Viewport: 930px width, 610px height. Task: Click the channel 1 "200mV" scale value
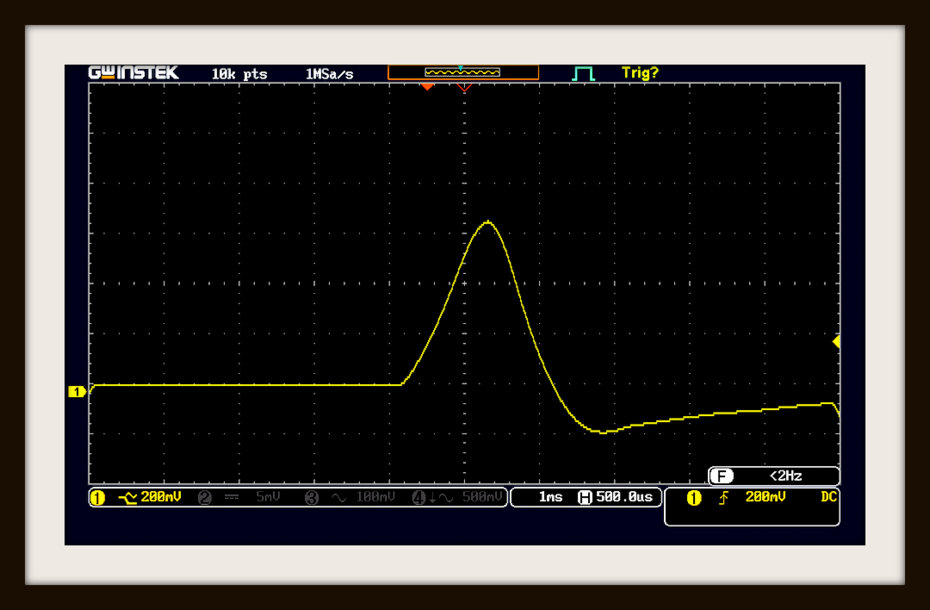pyautogui.click(x=161, y=497)
